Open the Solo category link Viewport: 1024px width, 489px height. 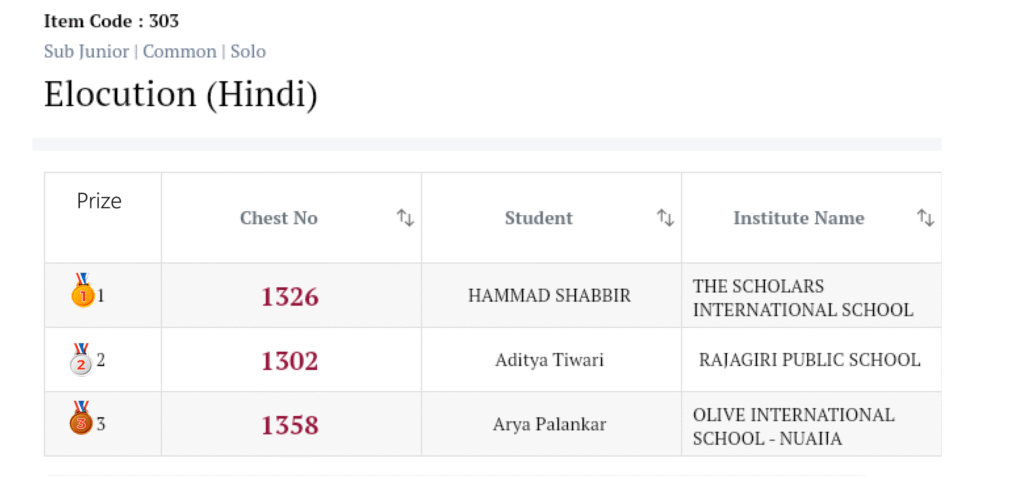248,51
